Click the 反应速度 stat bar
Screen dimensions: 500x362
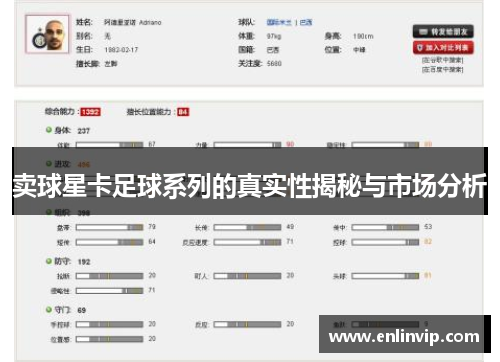[x=247, y=242]
